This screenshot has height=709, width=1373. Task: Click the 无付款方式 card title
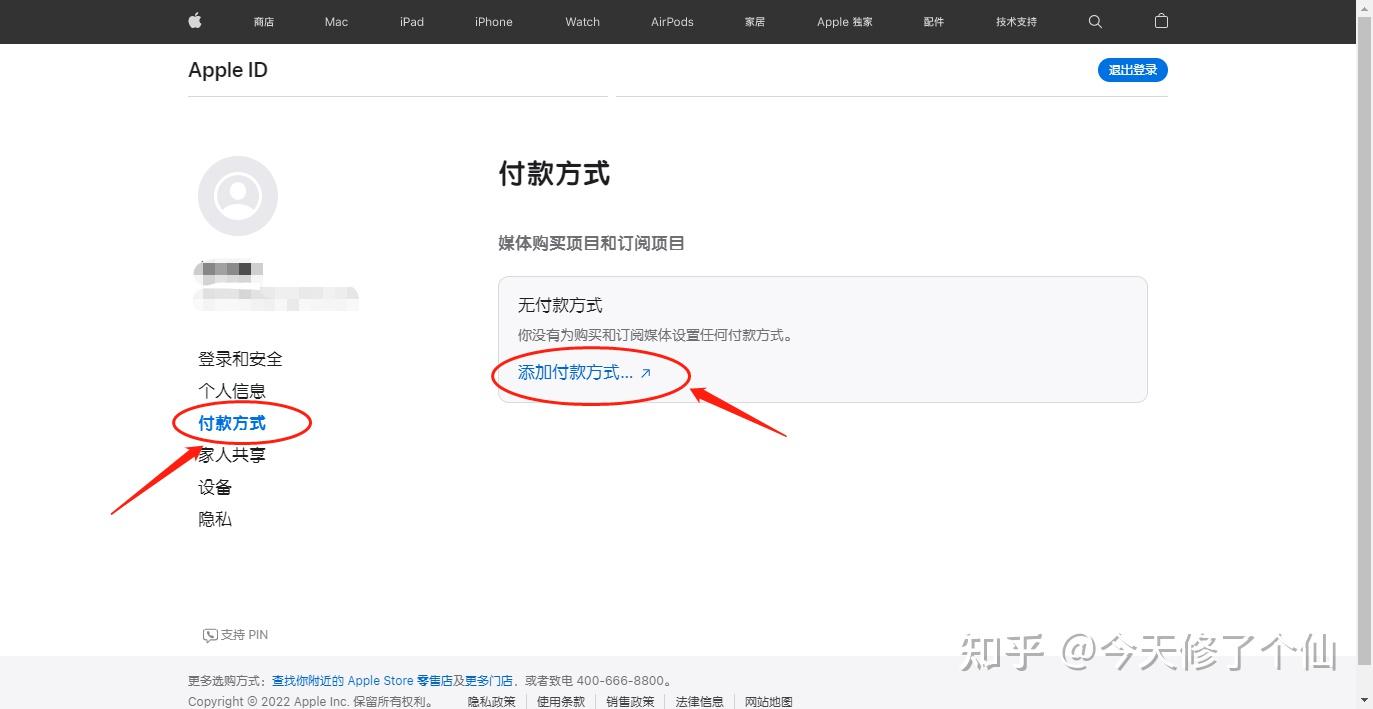pos(560,305)
